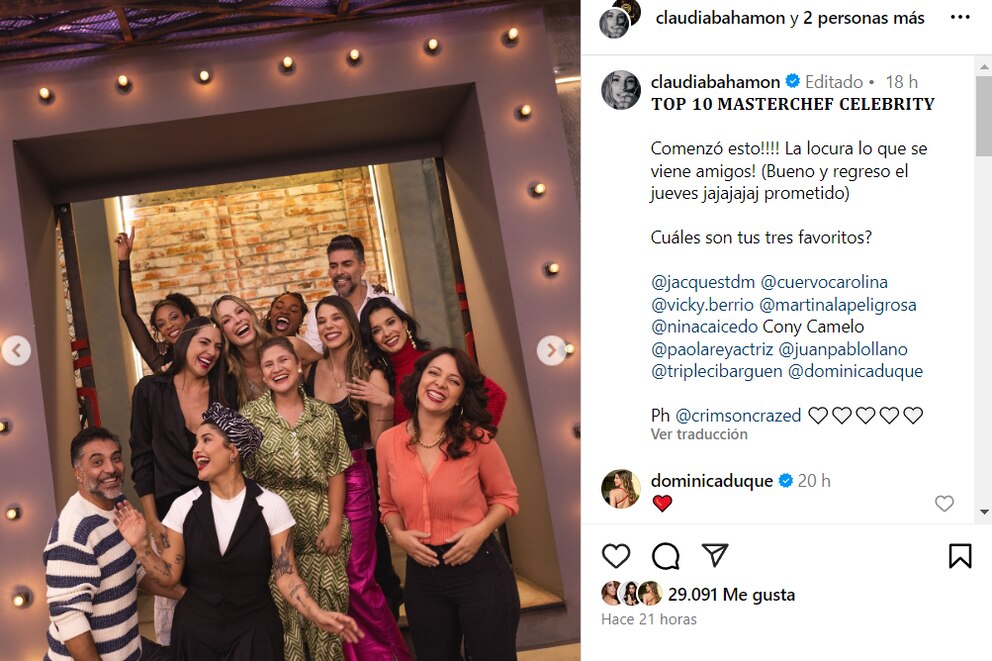Go to the previous photo in carousel
992x661 pixels.
pos(16,350)
